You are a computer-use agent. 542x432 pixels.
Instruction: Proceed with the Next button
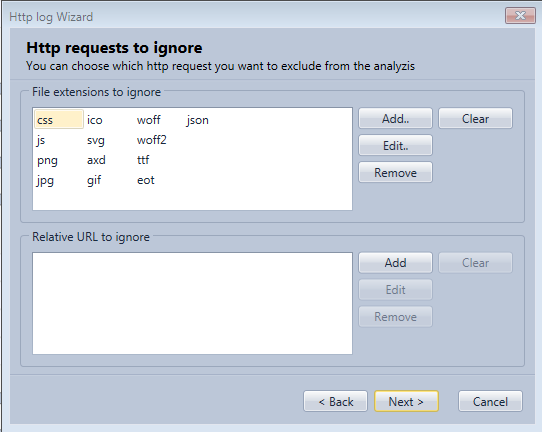tap(406, 402)
